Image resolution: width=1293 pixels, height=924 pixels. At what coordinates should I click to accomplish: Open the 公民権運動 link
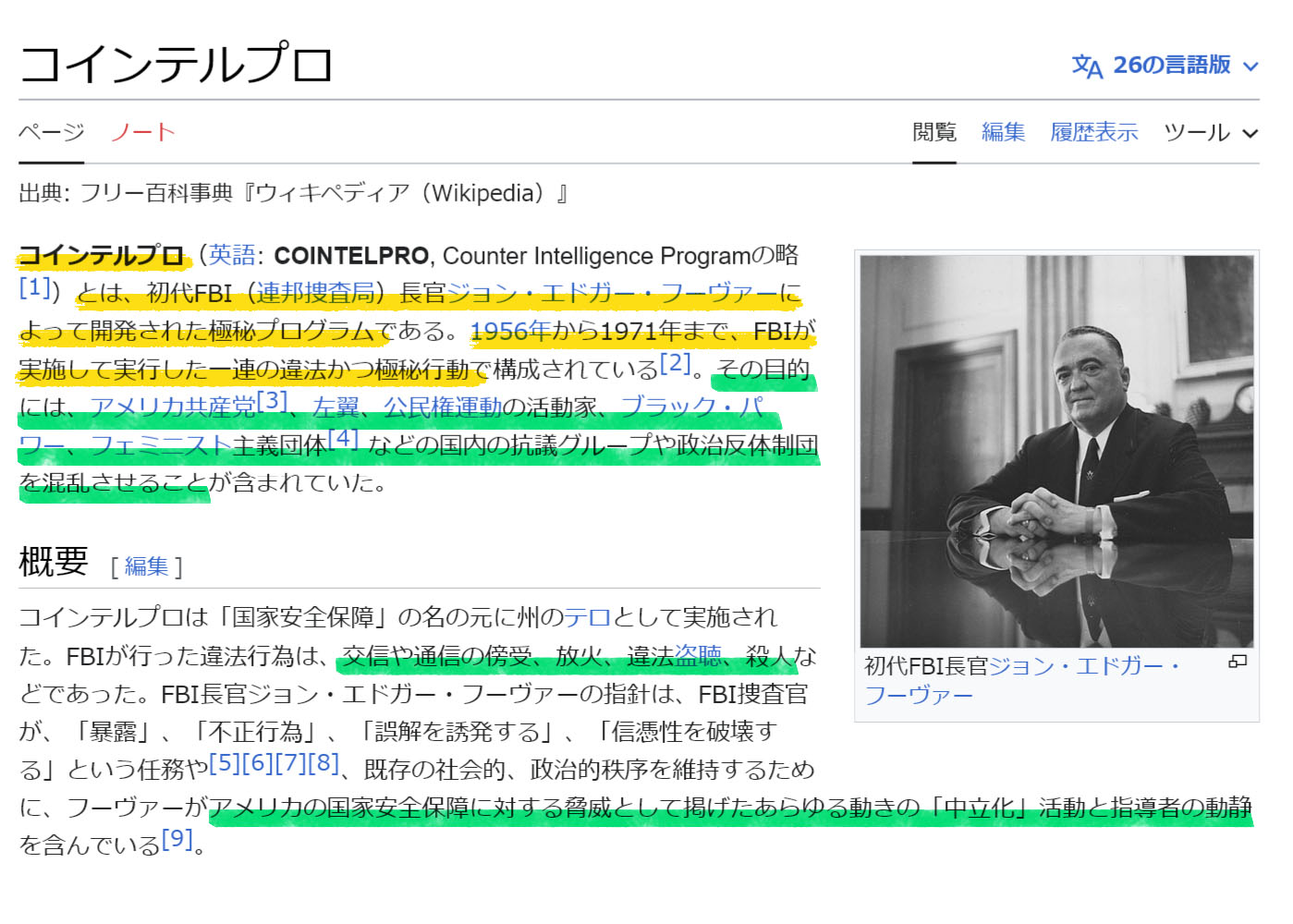click(443, 407)
